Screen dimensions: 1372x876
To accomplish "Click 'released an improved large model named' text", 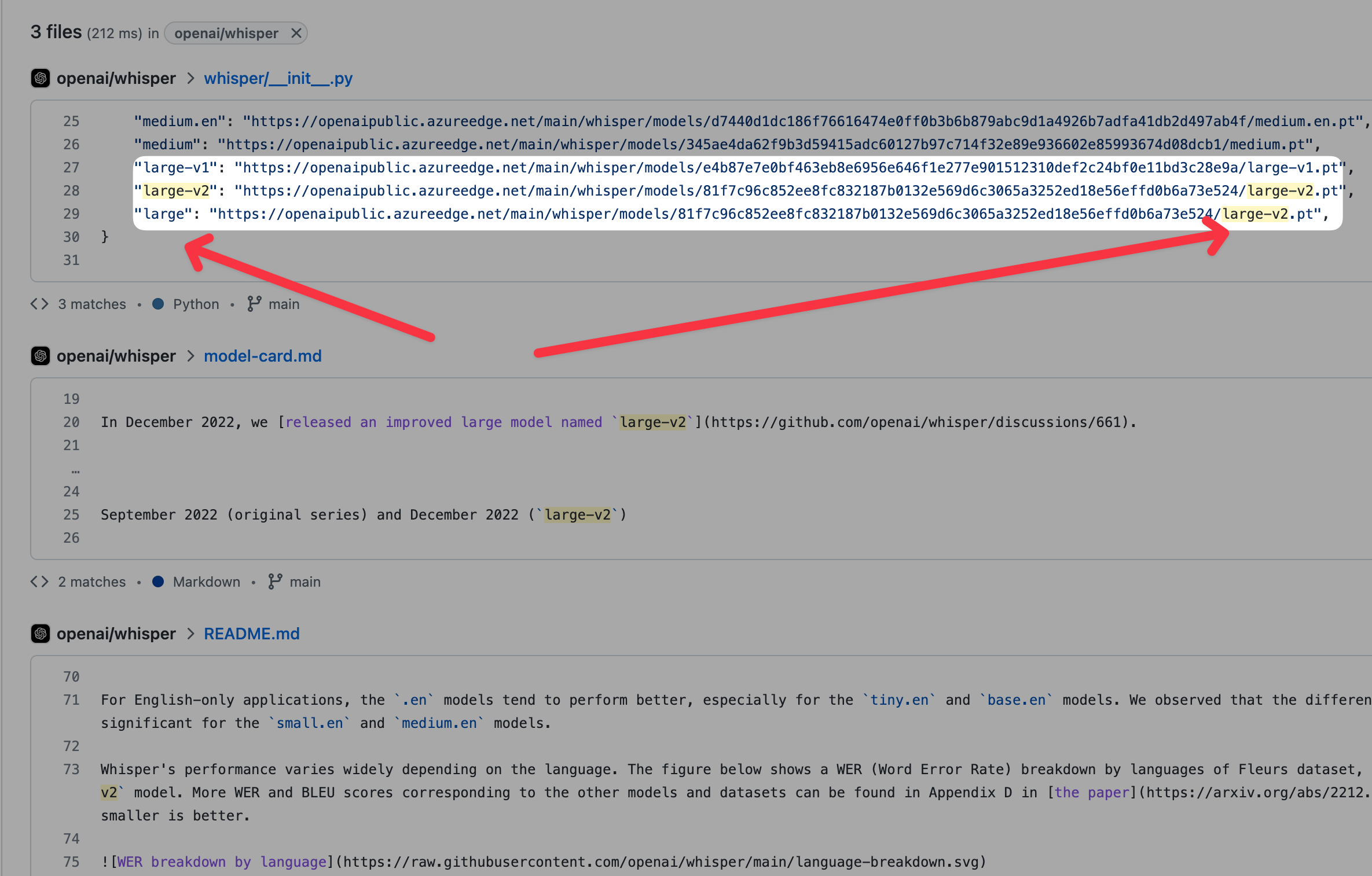I will [444, 422].
